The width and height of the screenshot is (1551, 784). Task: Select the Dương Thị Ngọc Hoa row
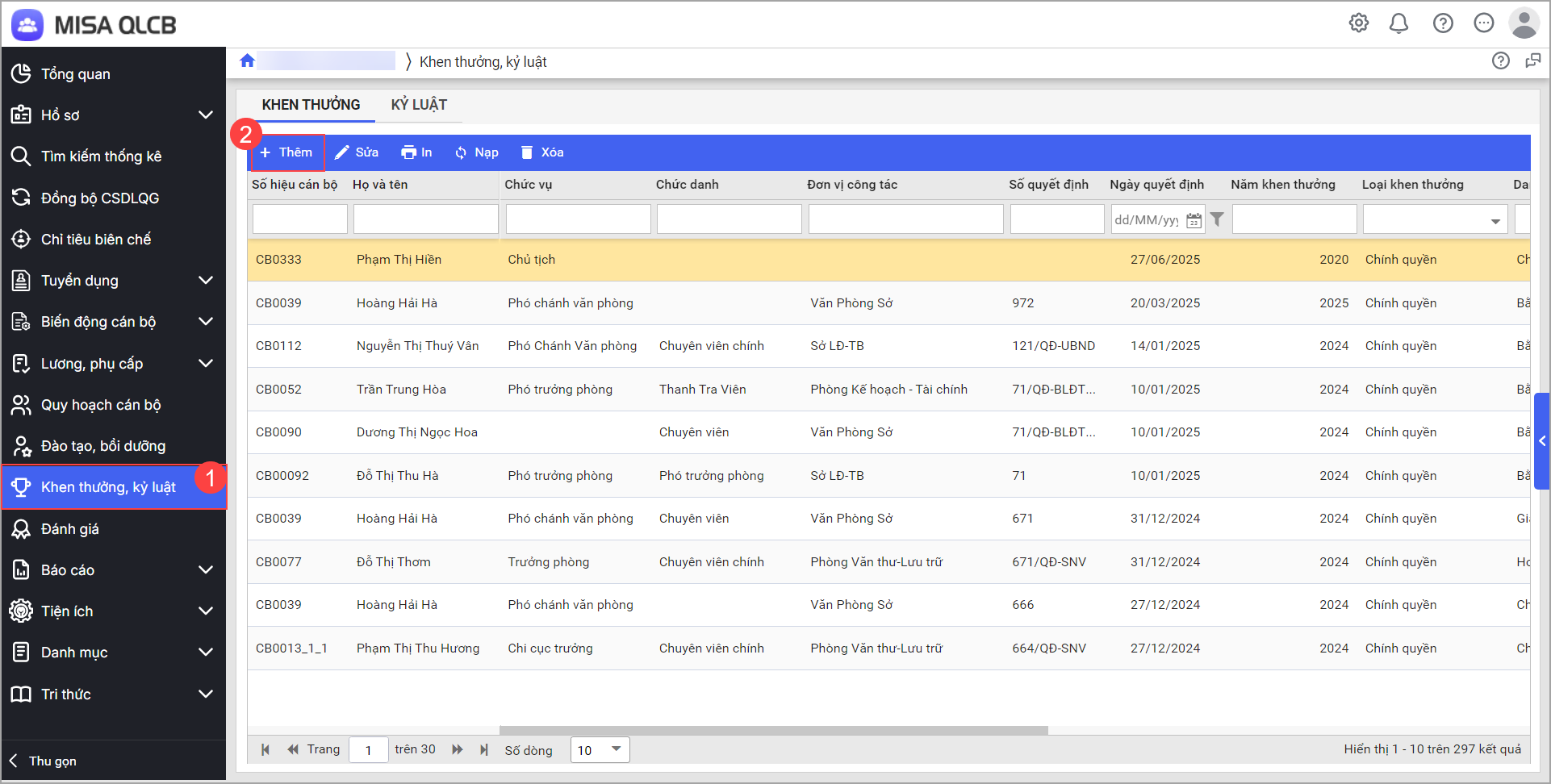point(888,432)
